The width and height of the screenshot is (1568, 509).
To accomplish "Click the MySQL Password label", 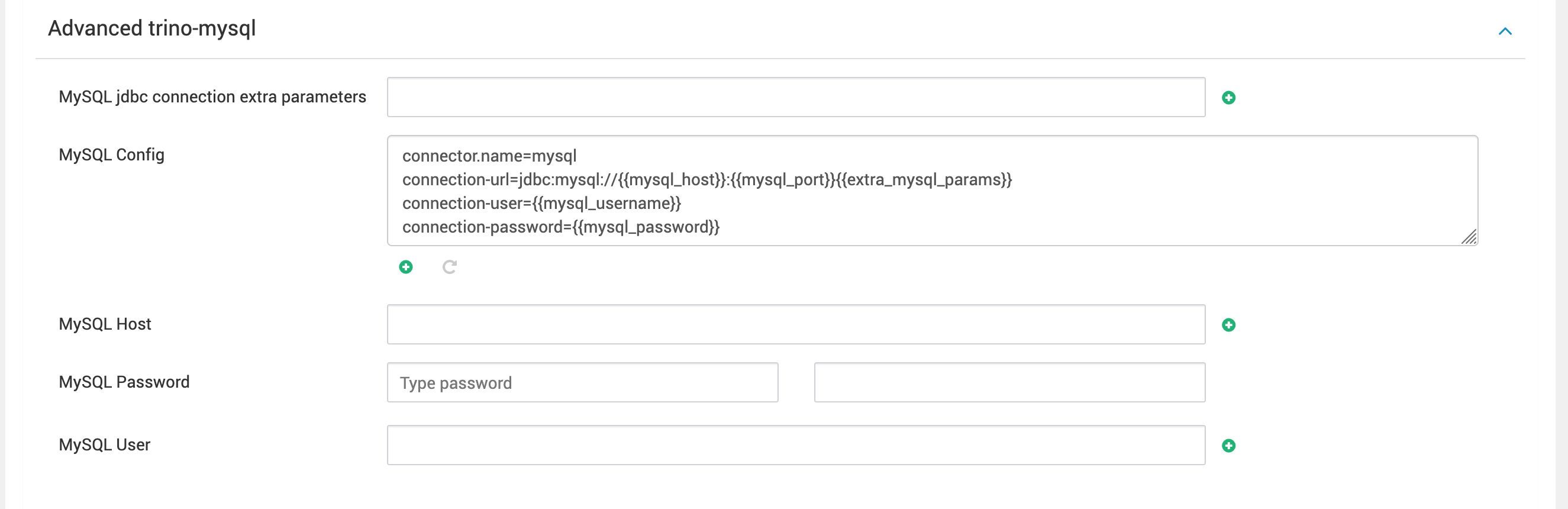I will coord(124,382).
